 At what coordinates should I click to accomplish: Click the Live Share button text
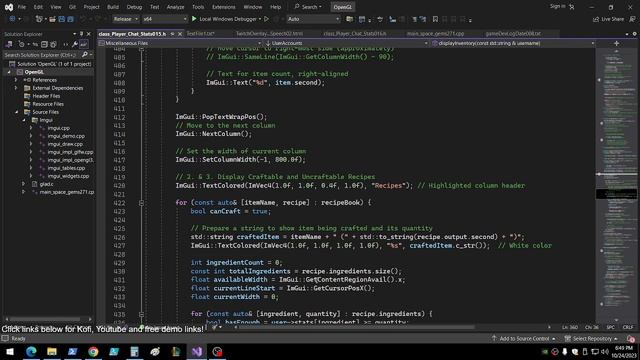tap(612, 19)
